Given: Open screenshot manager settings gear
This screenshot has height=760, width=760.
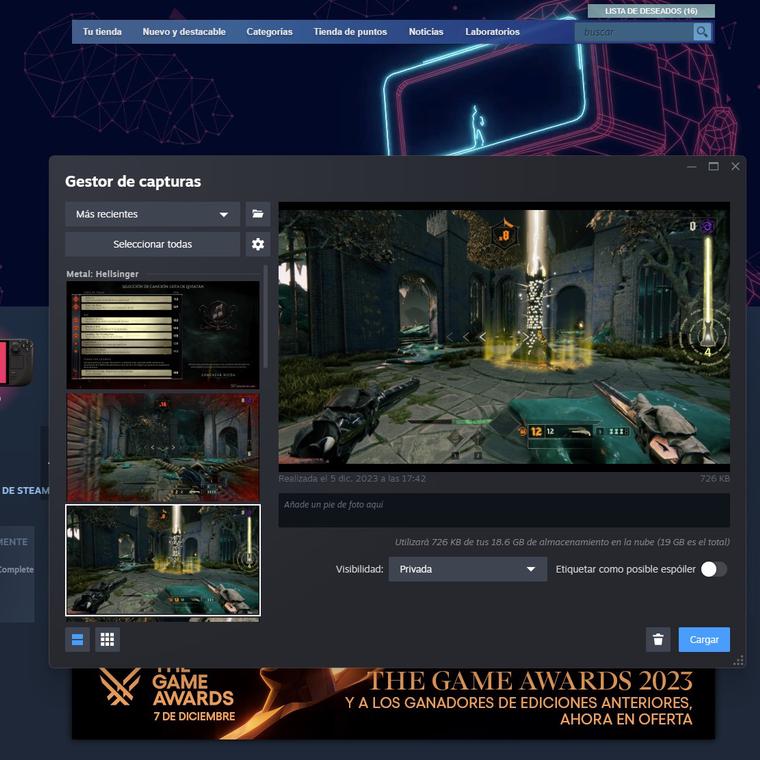Looking at the screenshot, I should pyautogui.click(x=258, y=244).
